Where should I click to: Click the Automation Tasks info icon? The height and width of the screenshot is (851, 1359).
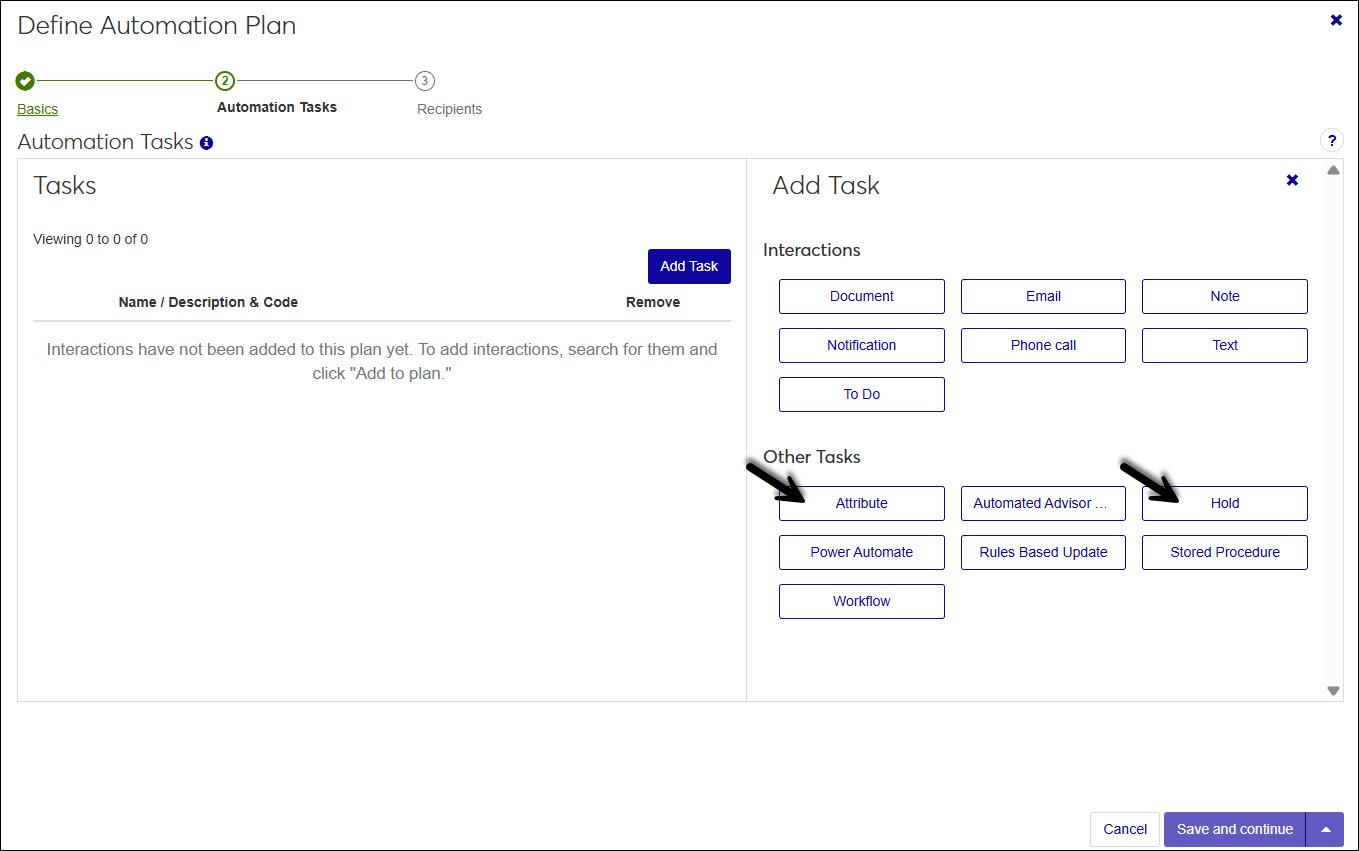click(206, 143)
